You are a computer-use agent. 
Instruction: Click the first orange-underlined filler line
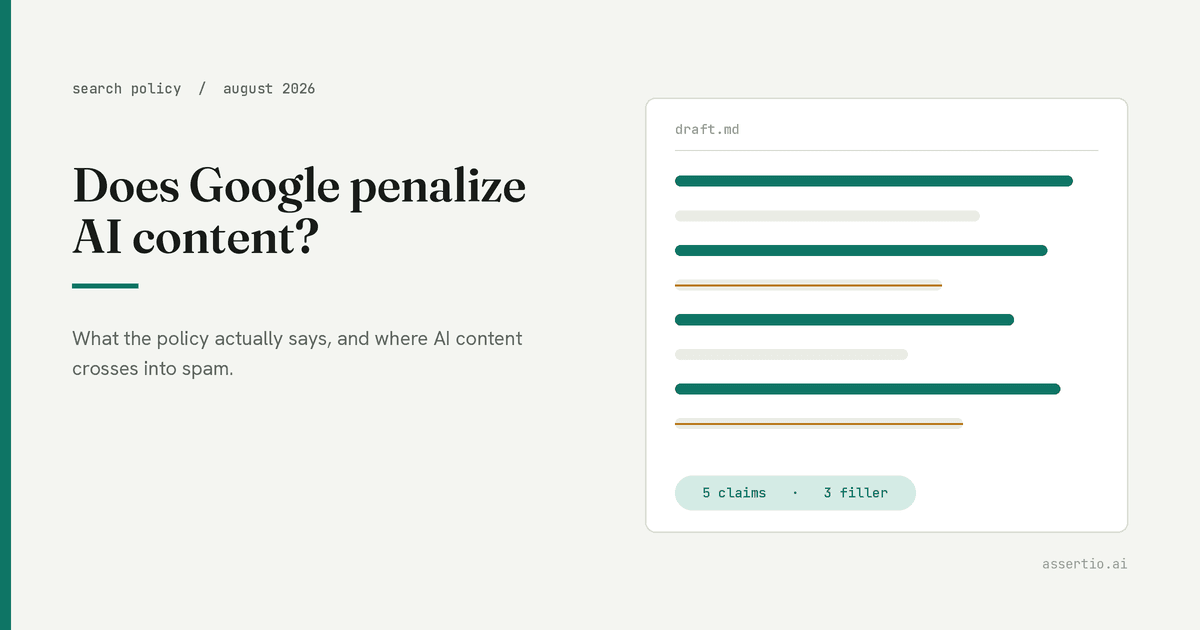[809, 285]
